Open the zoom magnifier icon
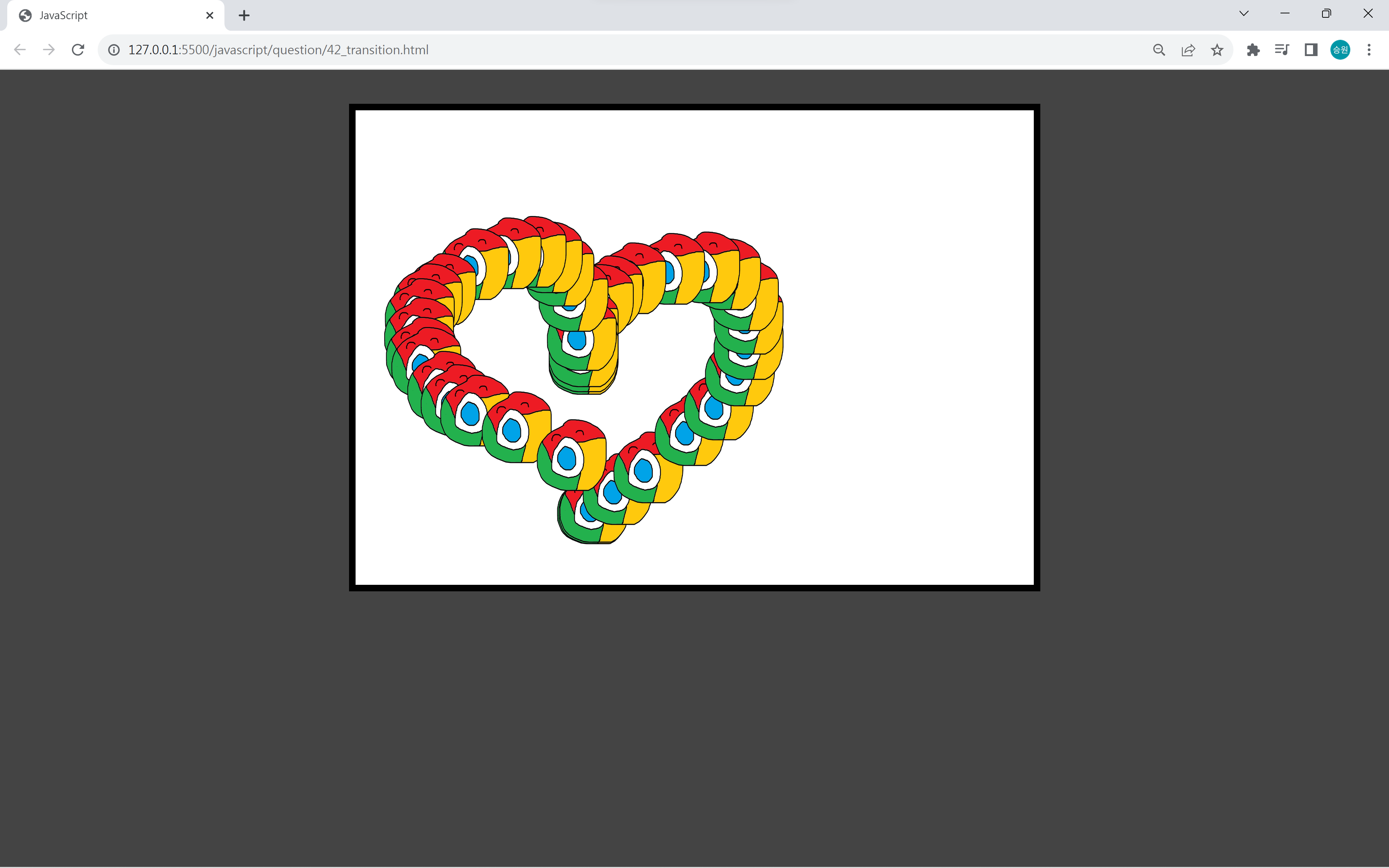1389x868 pixels. pyautogui.click(x=1159, y=50)
